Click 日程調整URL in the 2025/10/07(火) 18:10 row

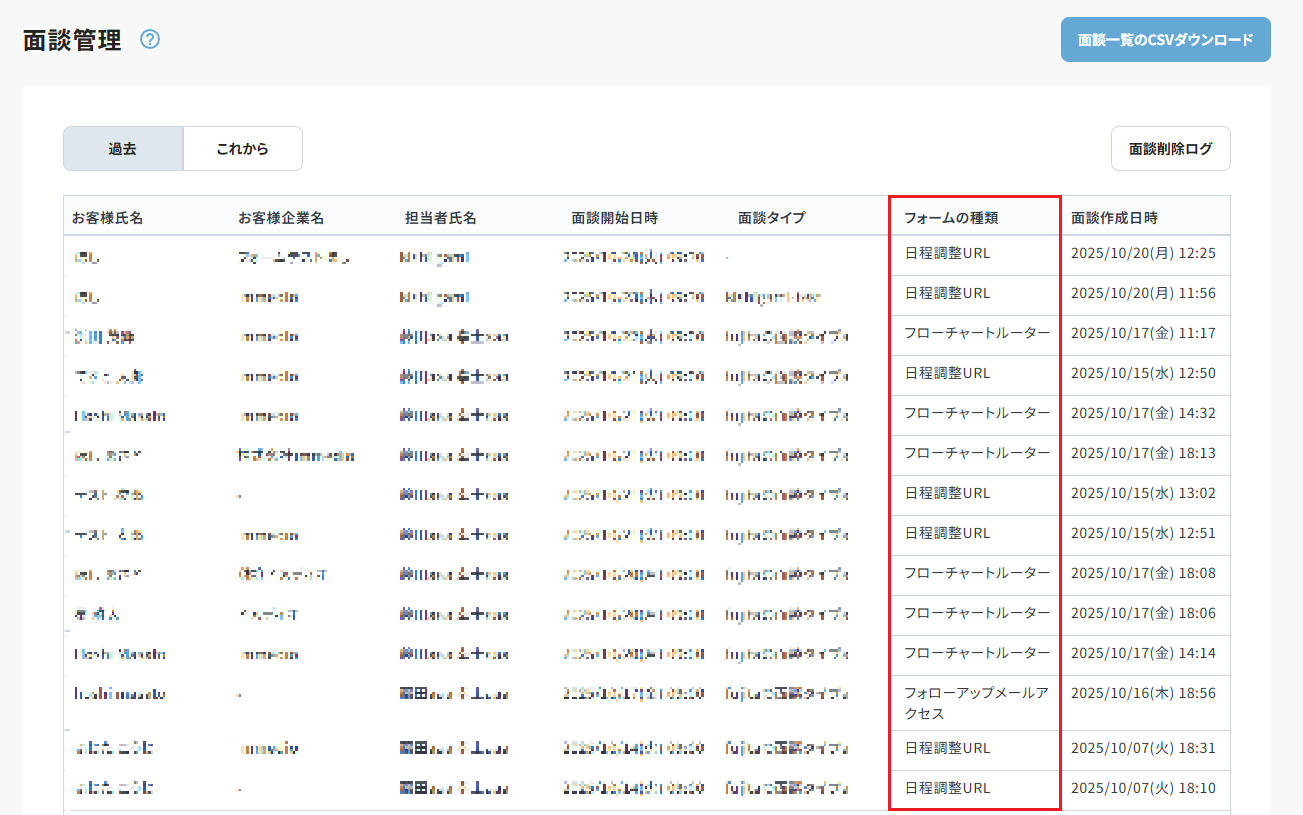[947, 788]
